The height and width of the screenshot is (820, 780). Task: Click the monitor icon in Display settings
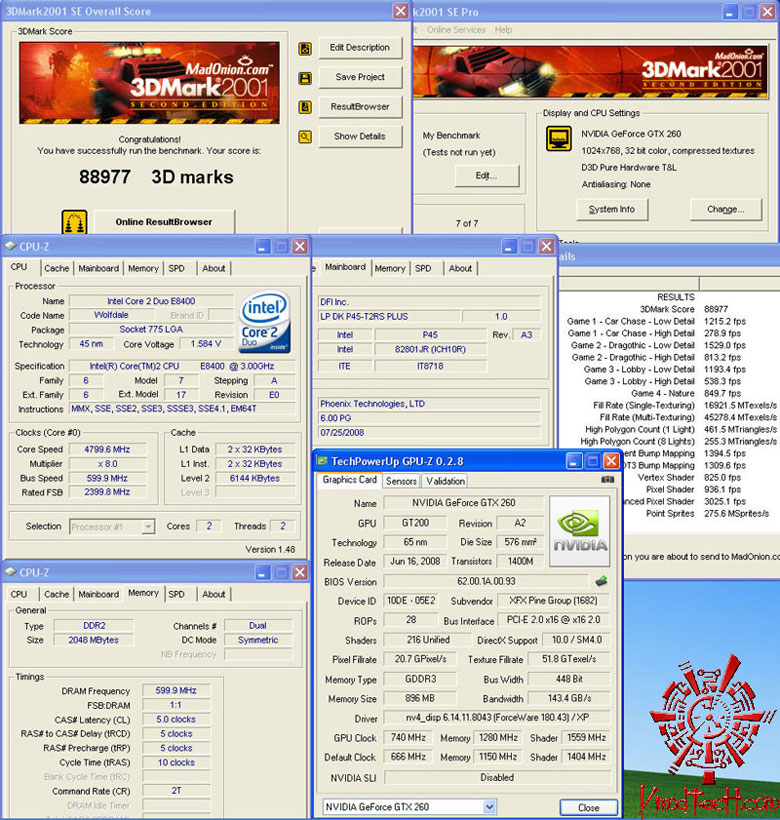tap(559, 139)
